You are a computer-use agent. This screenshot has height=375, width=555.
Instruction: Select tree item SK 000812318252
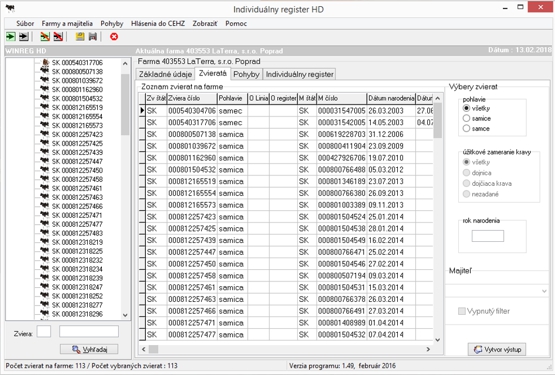tap(78, 296)
